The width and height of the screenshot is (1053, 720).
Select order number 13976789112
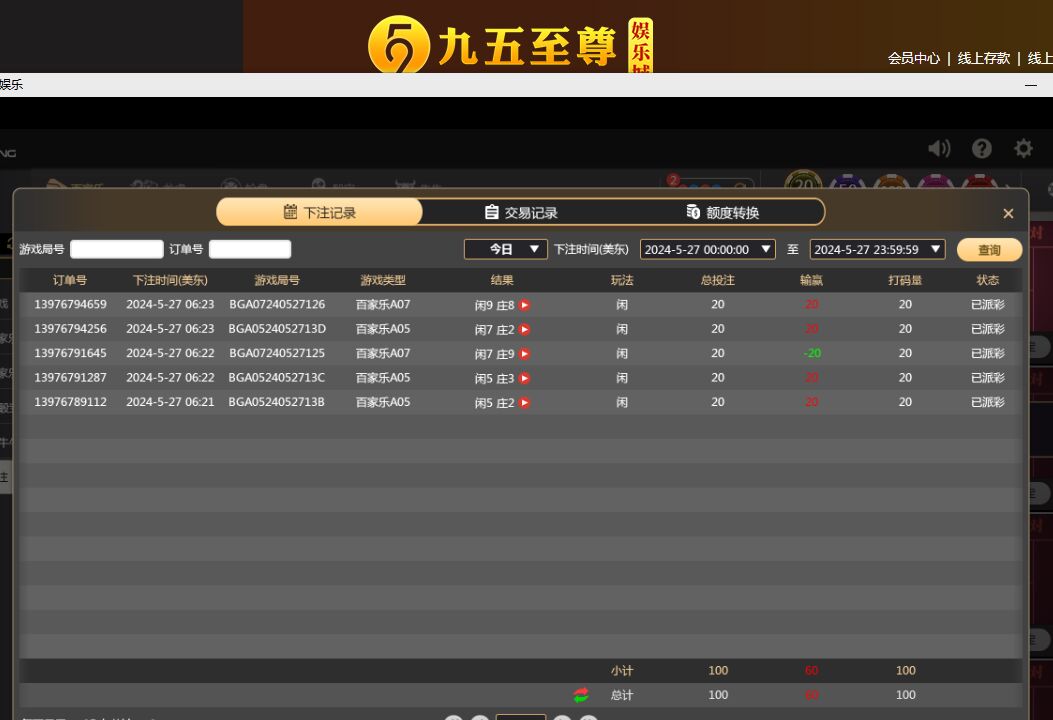pyautogui.click(x=71, y=402)
